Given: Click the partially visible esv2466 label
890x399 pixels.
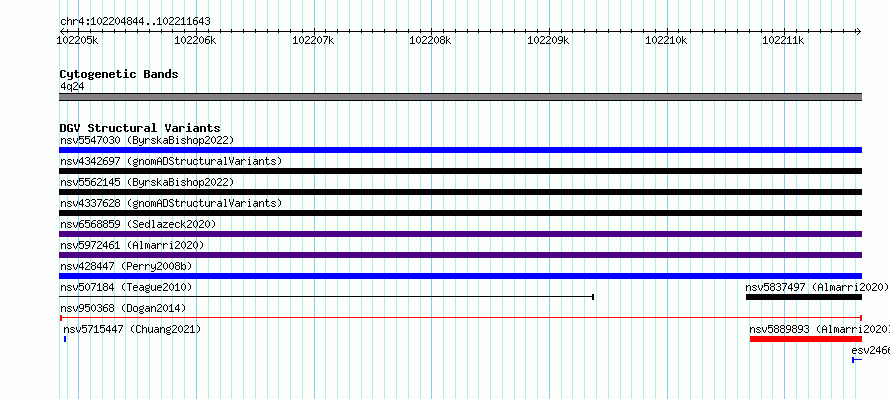Looking at the screenshot, I should 871,350.
